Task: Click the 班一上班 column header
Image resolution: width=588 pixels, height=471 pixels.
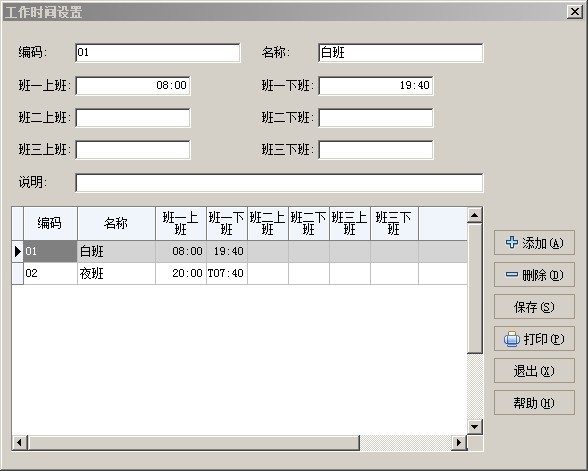Action: 181,224
